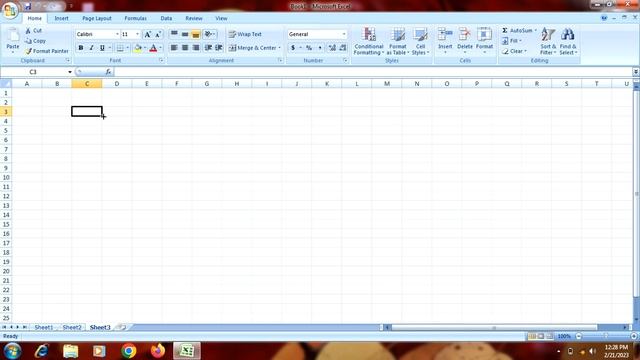The image size is (640, 360).
Task: Toggle Underline formatting
Action: click(x=102, y=48)
